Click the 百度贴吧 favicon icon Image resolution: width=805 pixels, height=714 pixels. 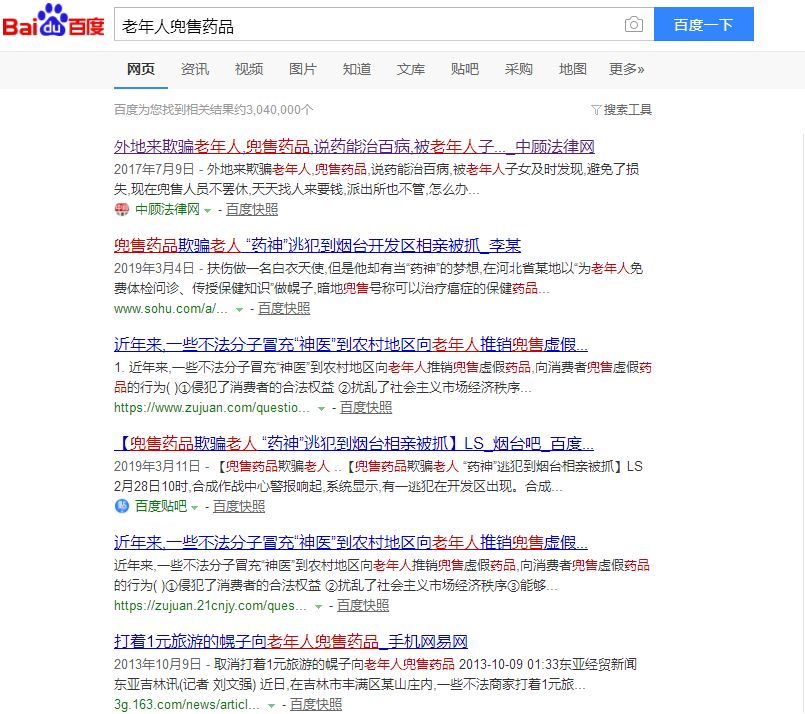pos(122,506)
